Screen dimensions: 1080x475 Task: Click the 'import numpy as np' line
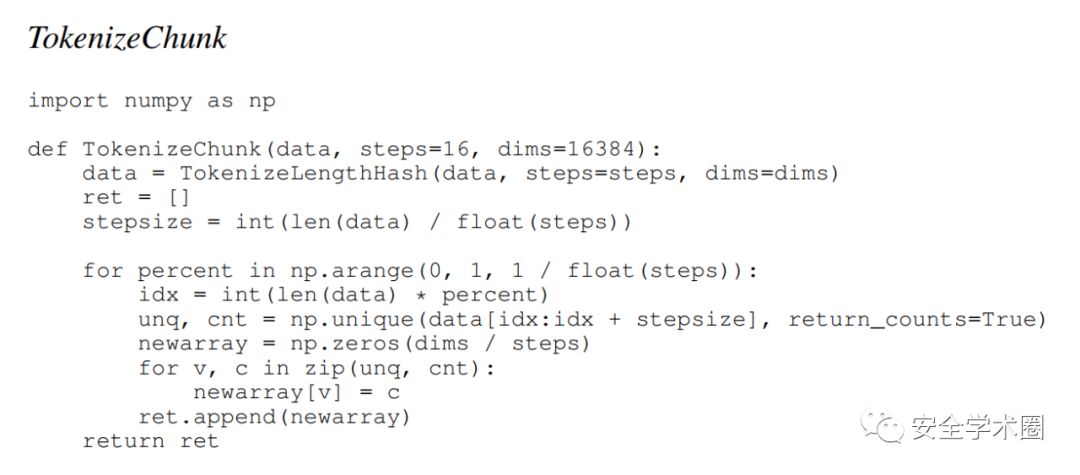tap(152, 101)
